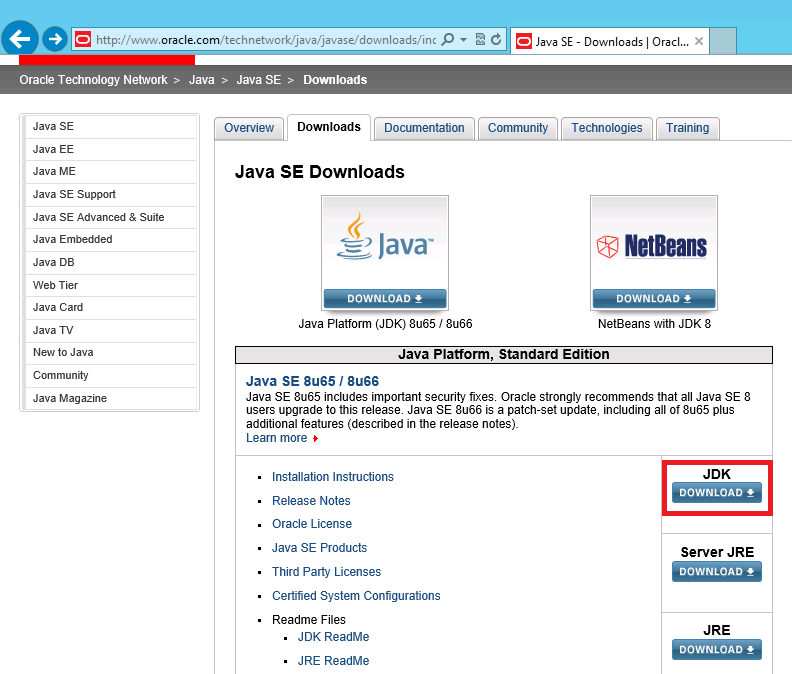Click the JRE Download button

(x=716, y=650)
